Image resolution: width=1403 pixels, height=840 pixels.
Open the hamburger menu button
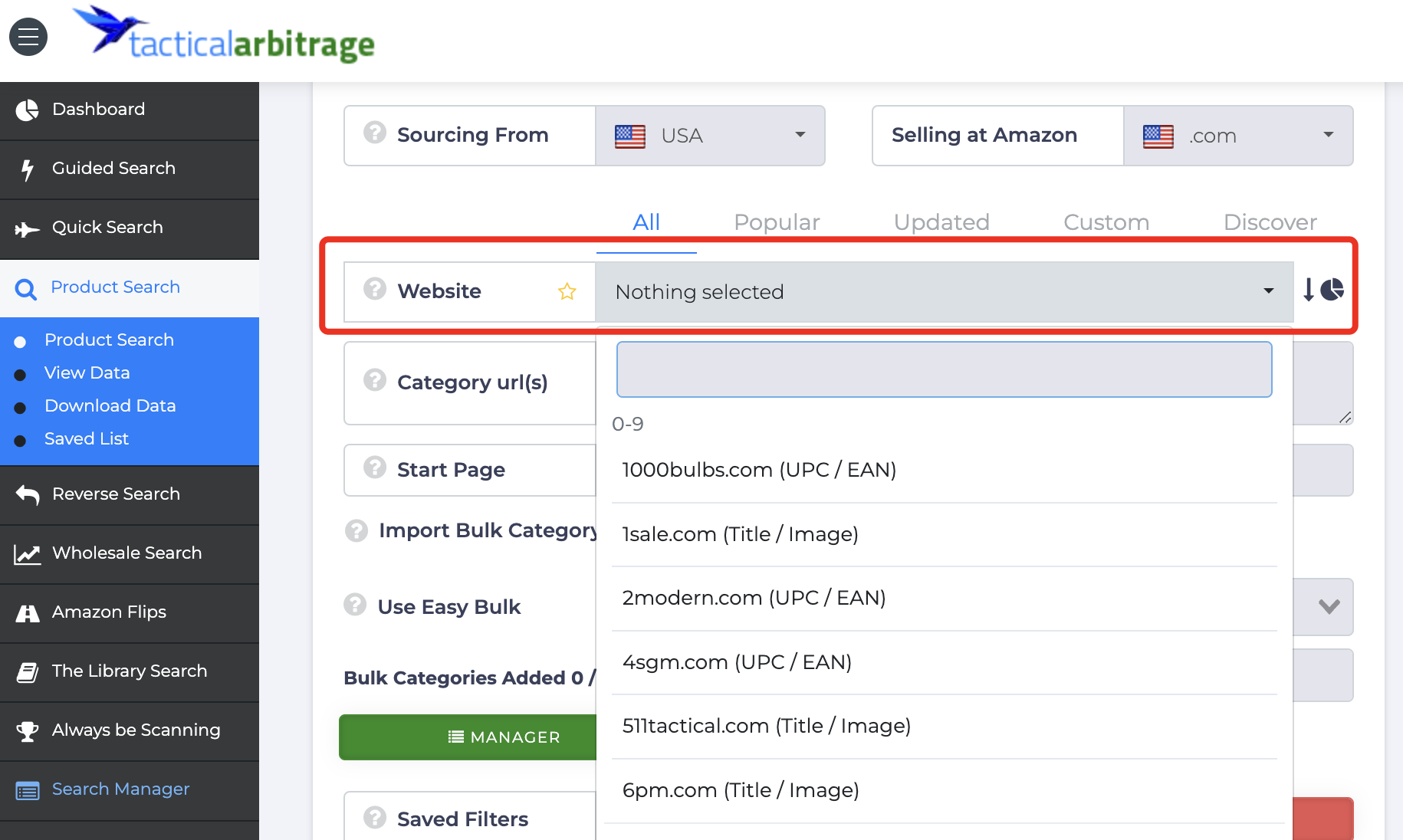point(28,37)
